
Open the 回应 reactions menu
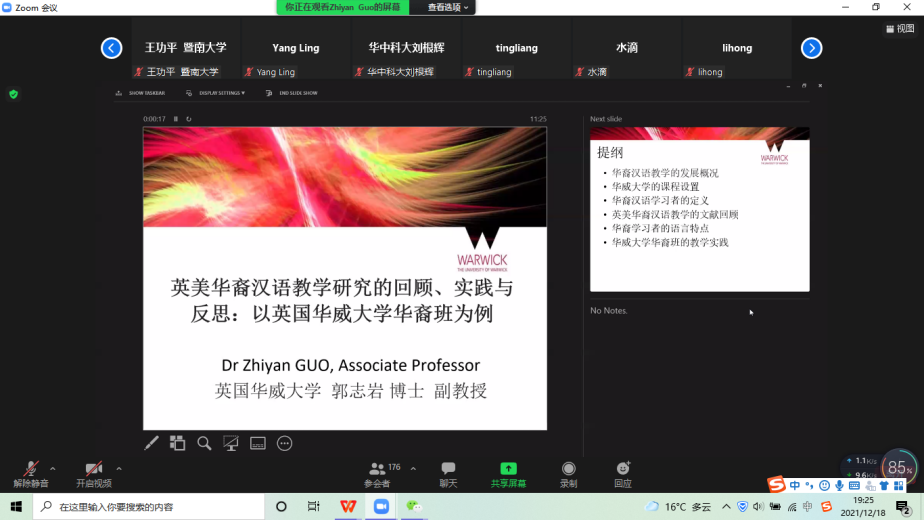[x=623, y=472]
